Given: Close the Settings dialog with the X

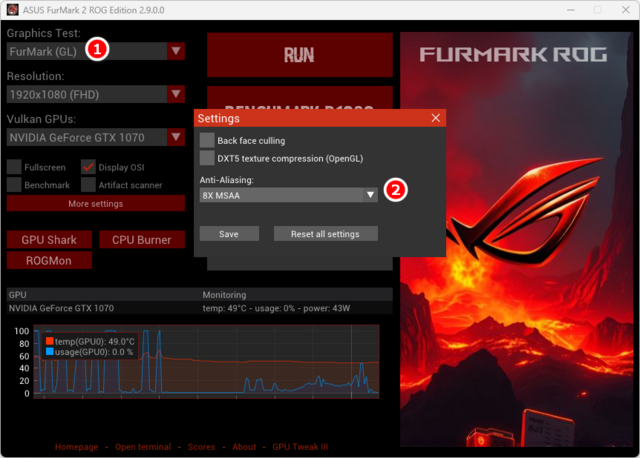Looking at the screenshot, I should [x=435, y=118].
